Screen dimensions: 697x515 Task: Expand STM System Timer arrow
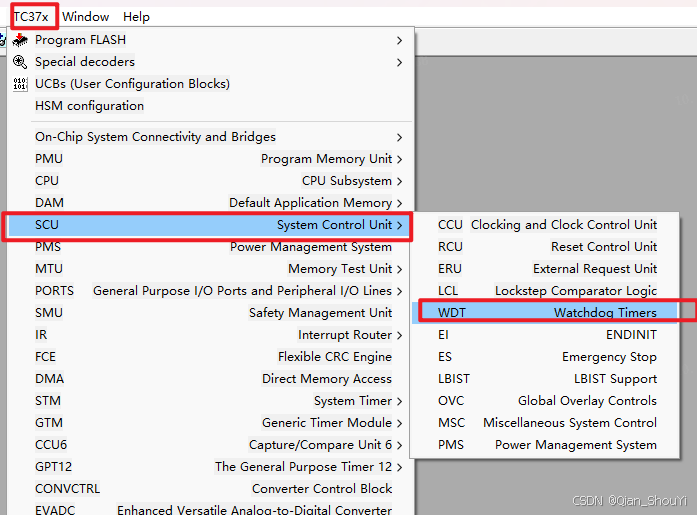399,401
